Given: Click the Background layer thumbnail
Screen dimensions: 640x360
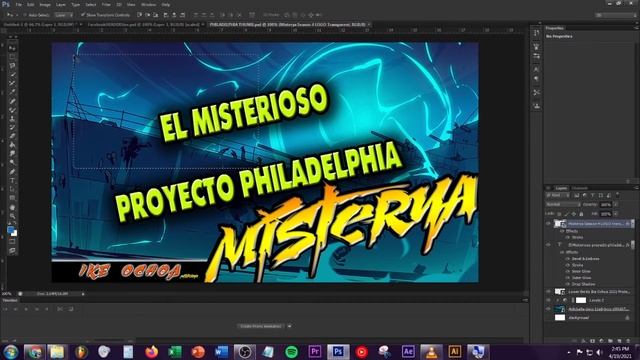Looking at the screenshot, I should pos(560,318).
